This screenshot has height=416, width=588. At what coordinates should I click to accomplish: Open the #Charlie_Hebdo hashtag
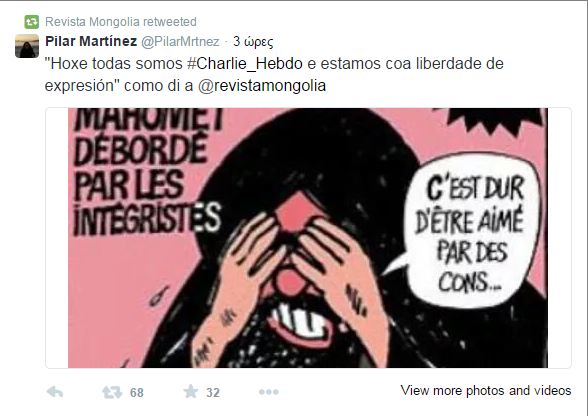[245, 64]
